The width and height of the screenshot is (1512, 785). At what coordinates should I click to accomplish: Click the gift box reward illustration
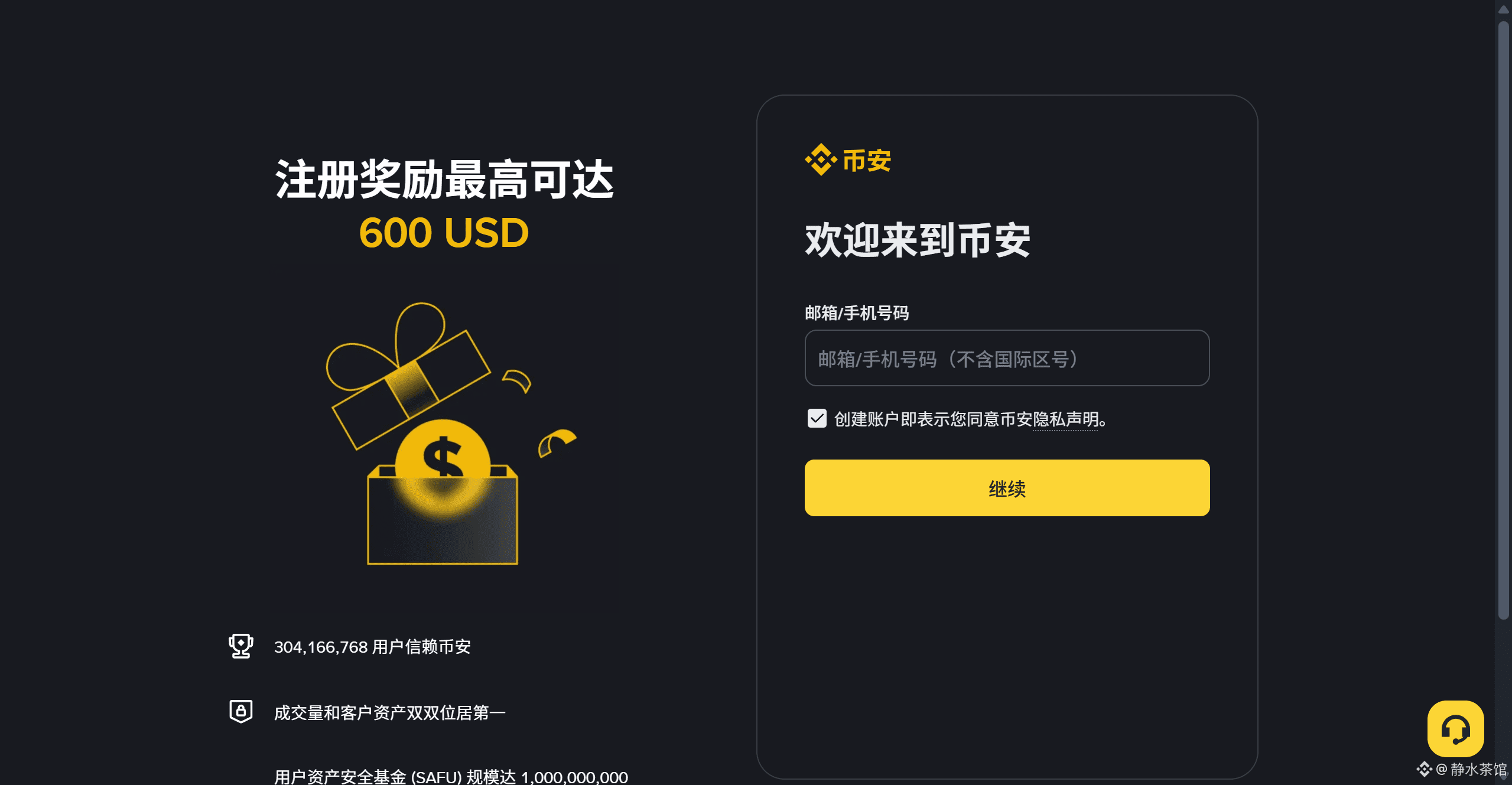click(x=443, y=434)
